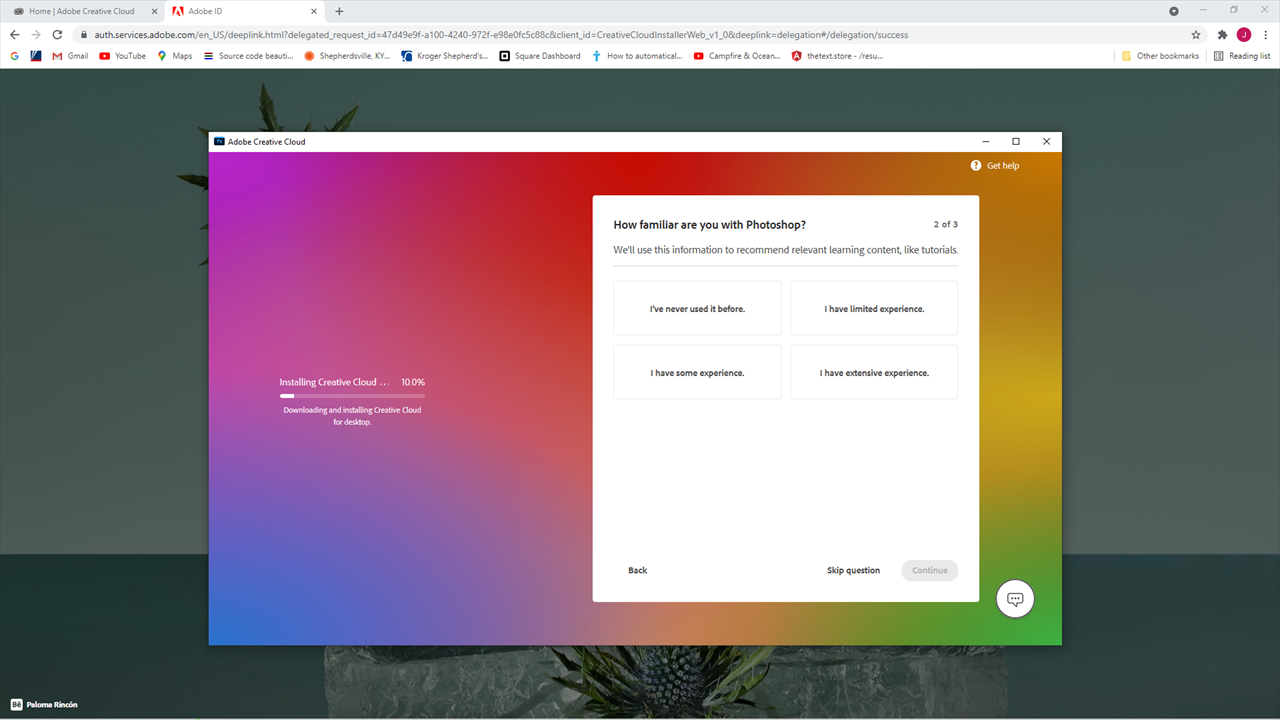Open the YouTube bookmark

pos(122,56)
